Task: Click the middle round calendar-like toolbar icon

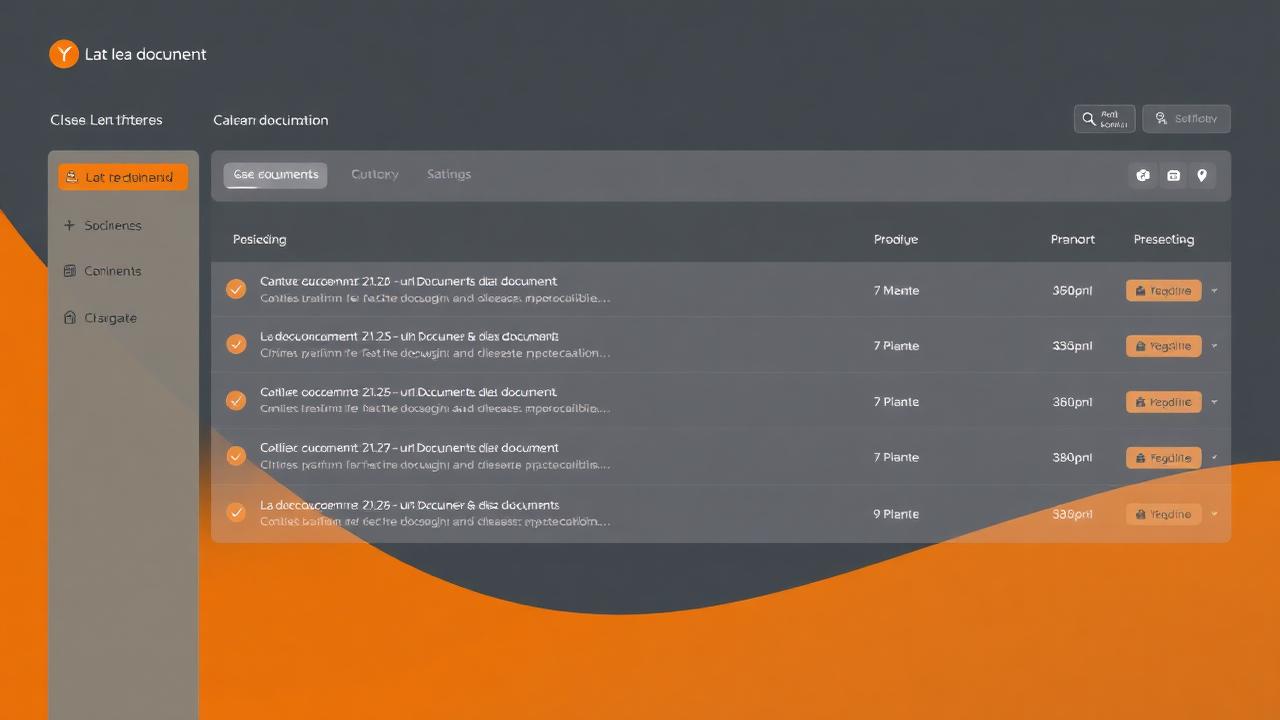Action: pos(1173,175)
